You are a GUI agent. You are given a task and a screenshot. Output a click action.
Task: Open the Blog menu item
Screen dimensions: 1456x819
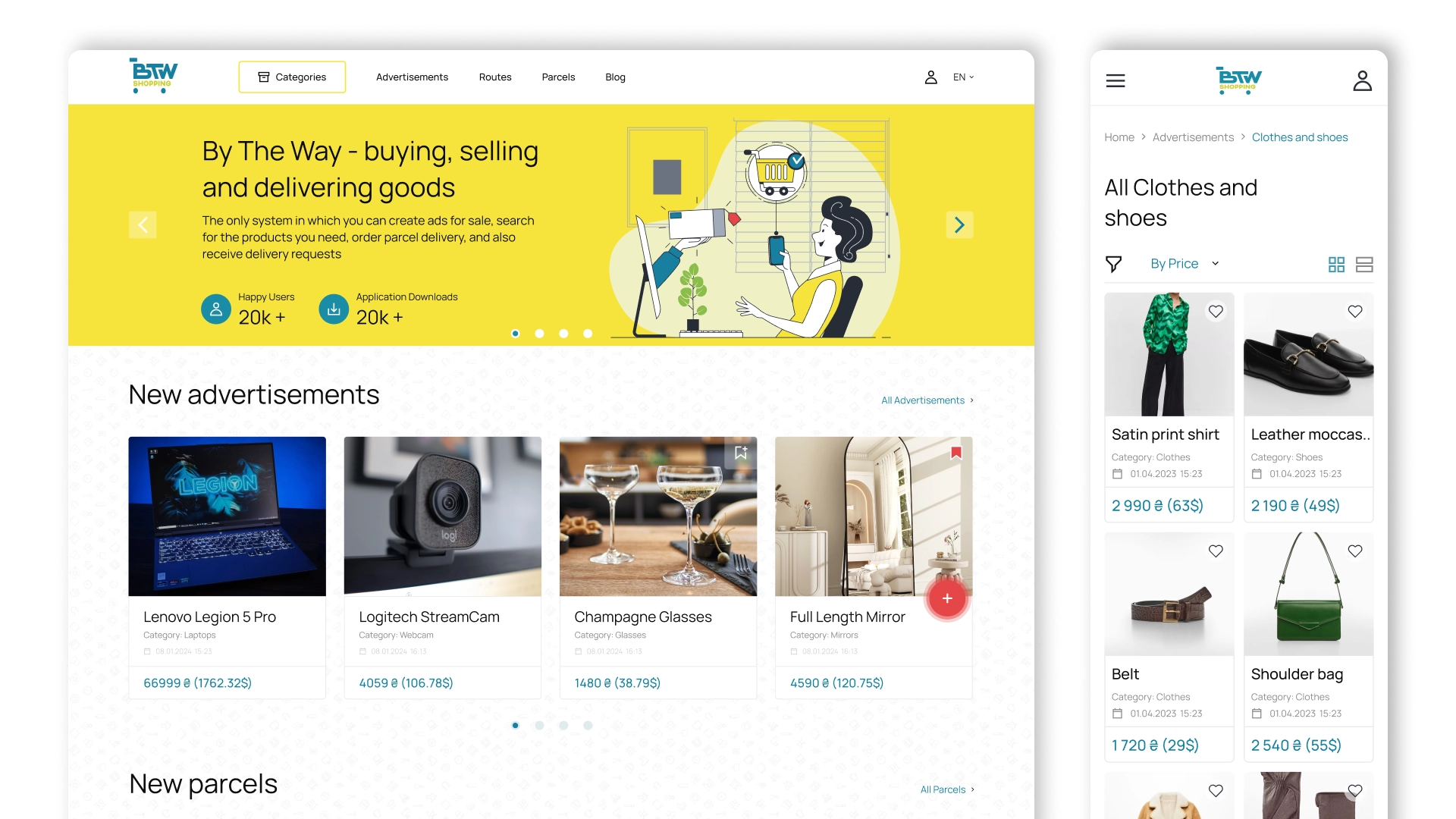coord(615,77)
